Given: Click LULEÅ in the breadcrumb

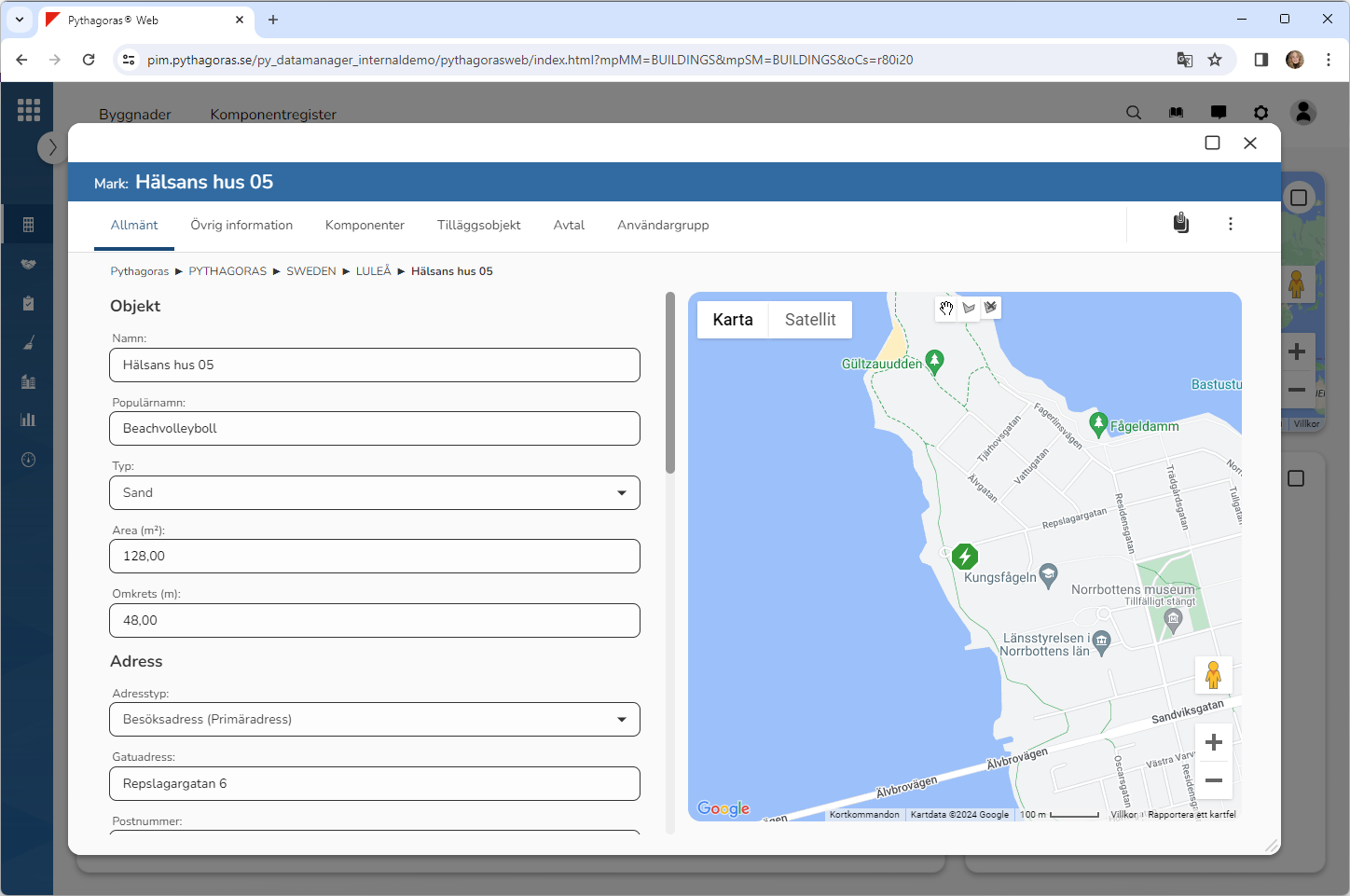Looking at the screenshot, I should tap(373, 271).
